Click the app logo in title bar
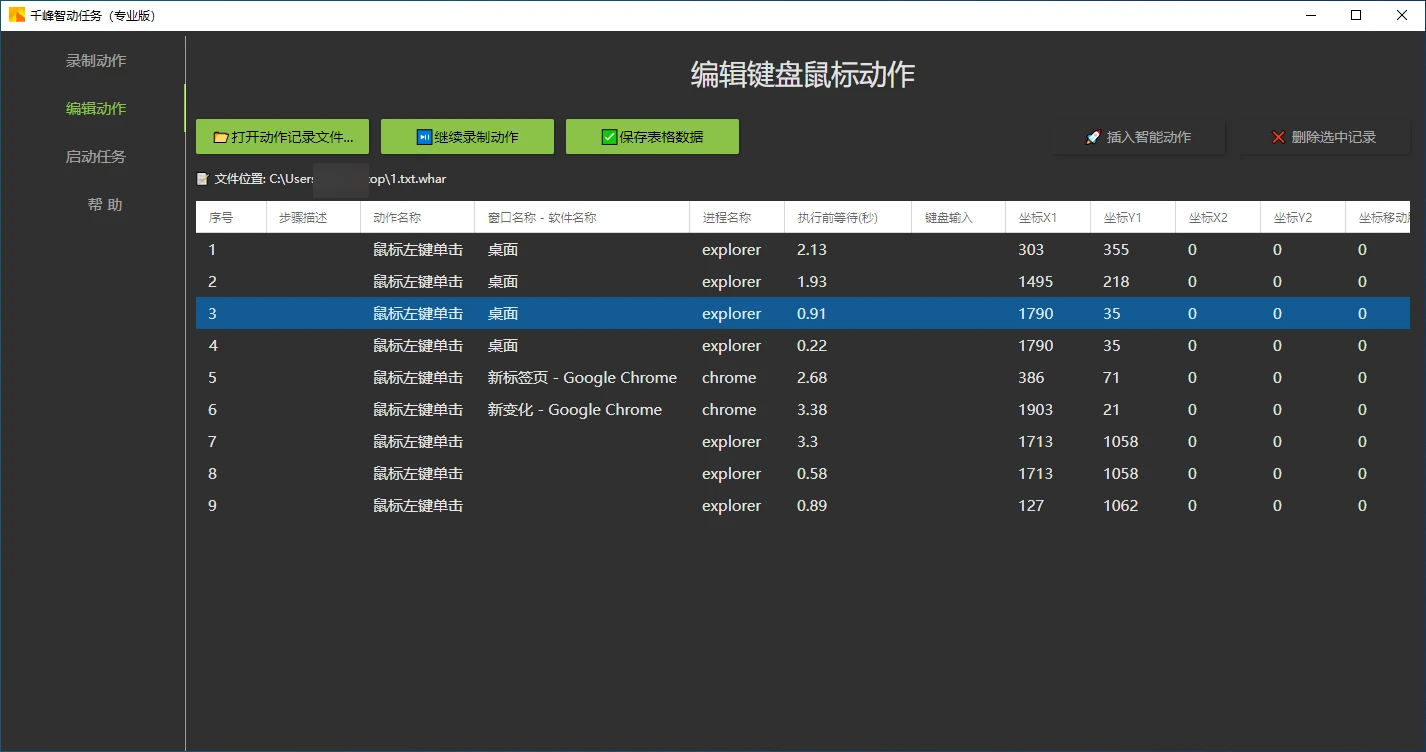 17,15
